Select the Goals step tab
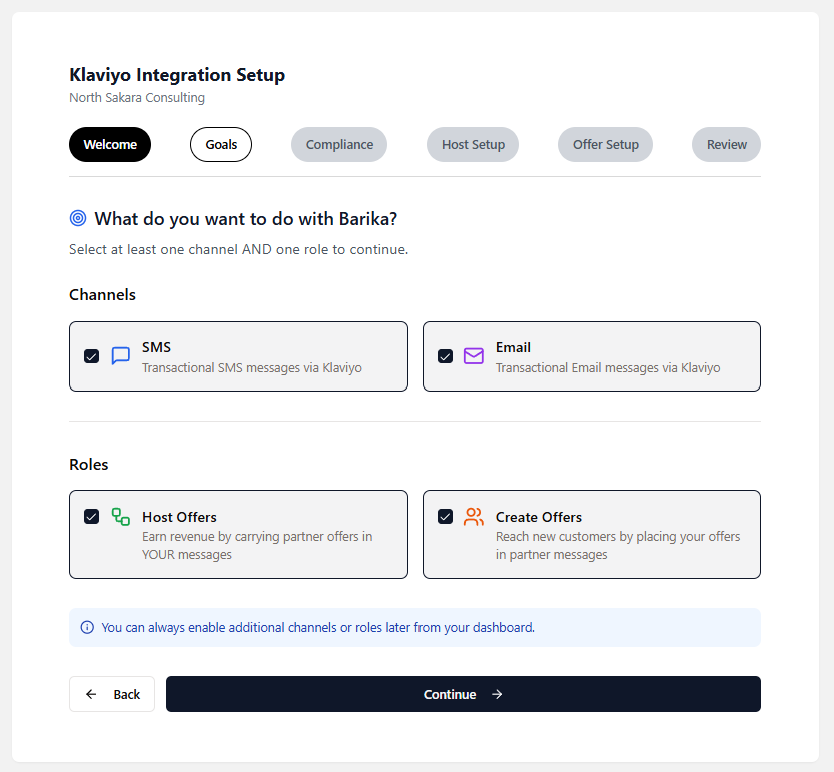 tap(221, 144)
